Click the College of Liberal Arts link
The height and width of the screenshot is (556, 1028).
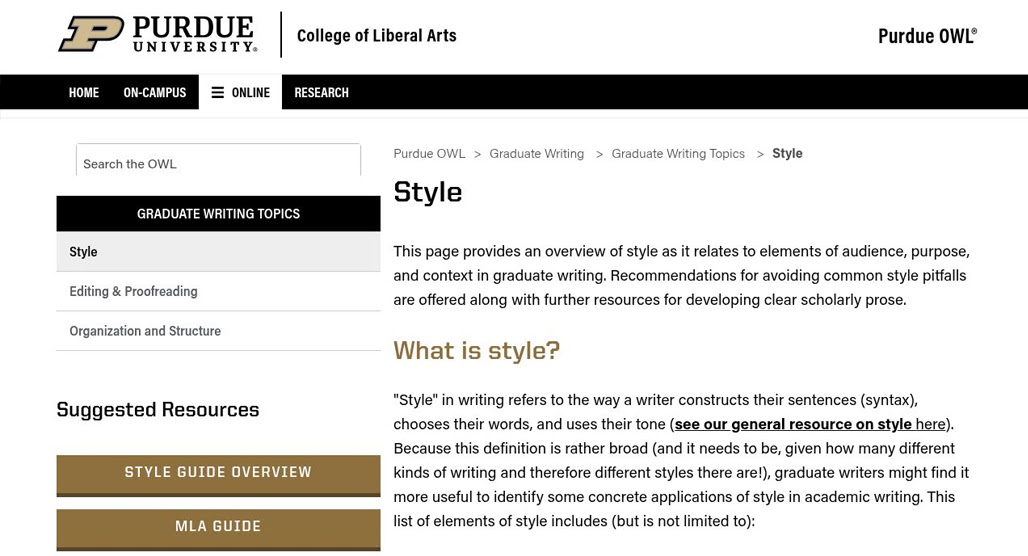pyautogui.click(x=376, y=35)
